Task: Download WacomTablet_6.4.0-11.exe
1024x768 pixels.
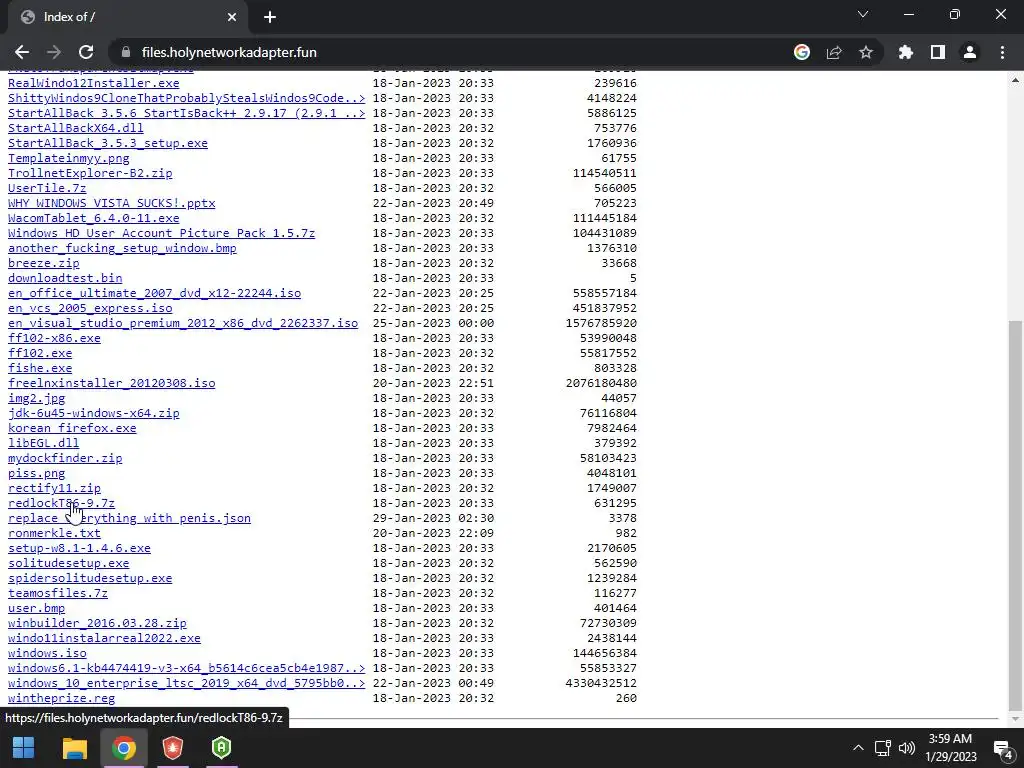Action: click(x=93, y=218)
